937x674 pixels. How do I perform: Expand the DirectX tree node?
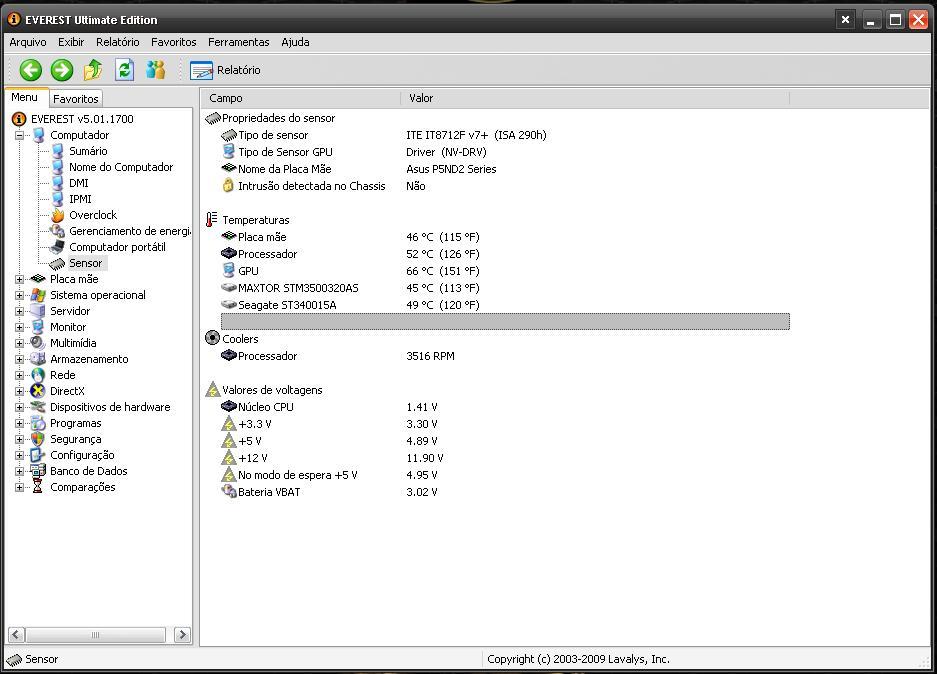[19, 391]
